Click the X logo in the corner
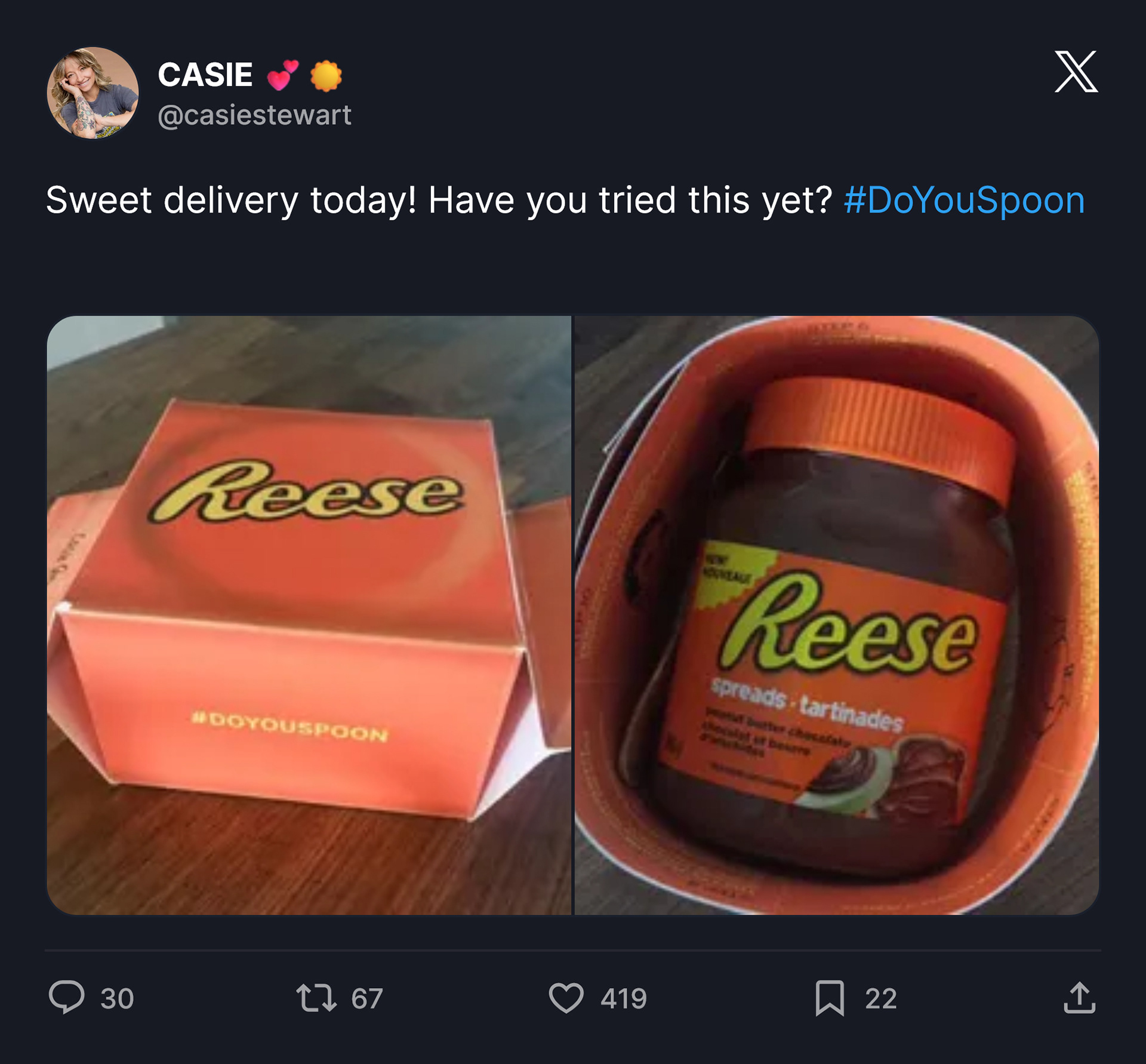Image resolution: width=1146 pixels, height=1064 pixels. coord(1076,72)
